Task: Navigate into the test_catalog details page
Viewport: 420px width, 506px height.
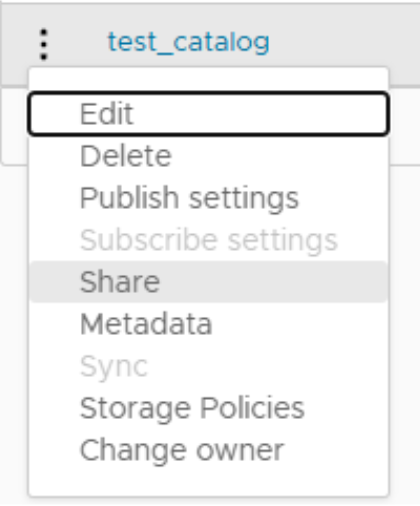Action: (189, 42)
